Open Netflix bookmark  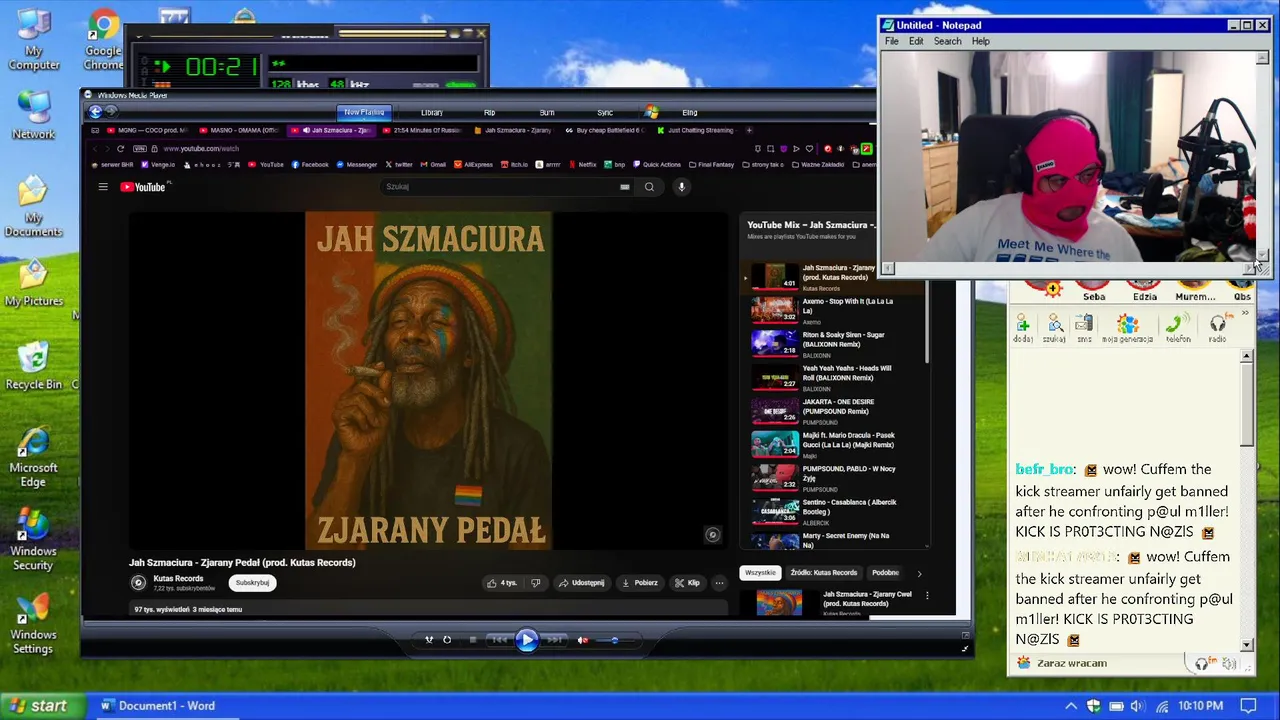tap(582, 165)
